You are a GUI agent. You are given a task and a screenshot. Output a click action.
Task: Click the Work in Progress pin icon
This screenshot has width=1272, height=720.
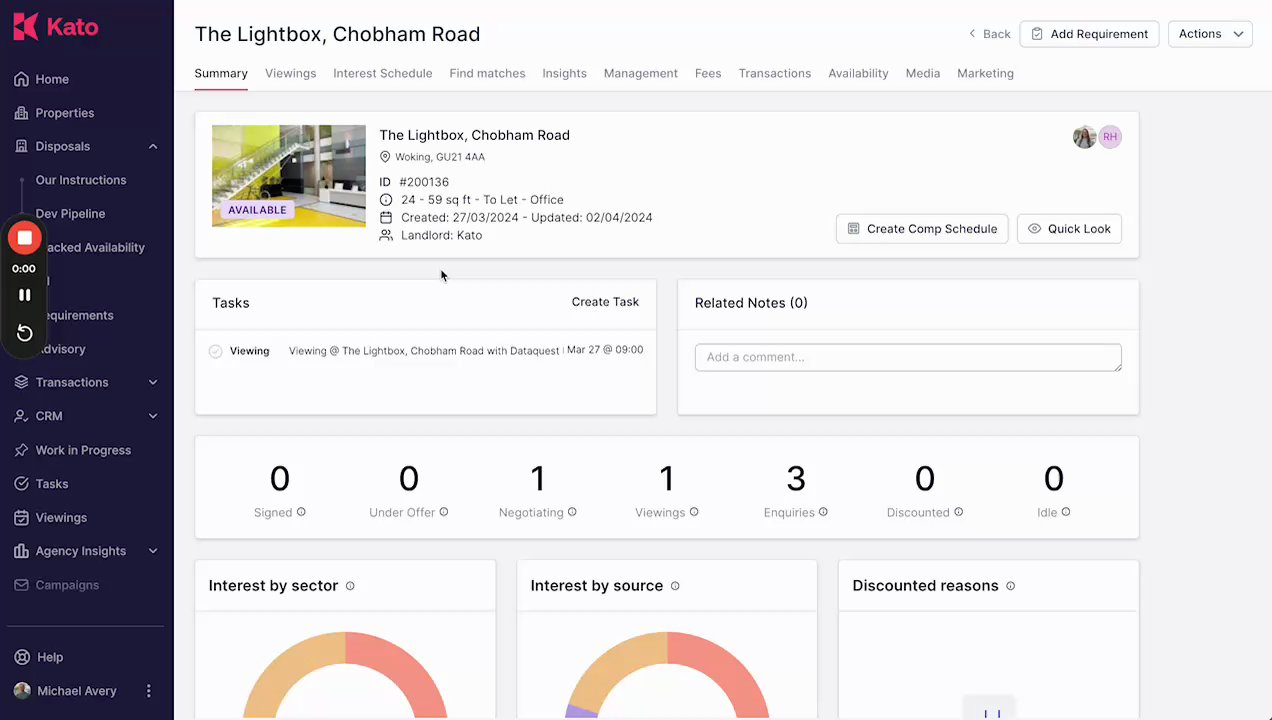pyautogui.click(x=21, y=450)
